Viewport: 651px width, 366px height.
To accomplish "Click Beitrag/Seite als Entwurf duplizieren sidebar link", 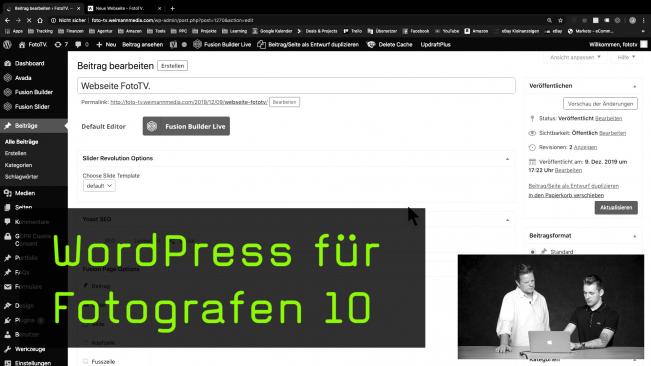I will (x=573, y=186).
